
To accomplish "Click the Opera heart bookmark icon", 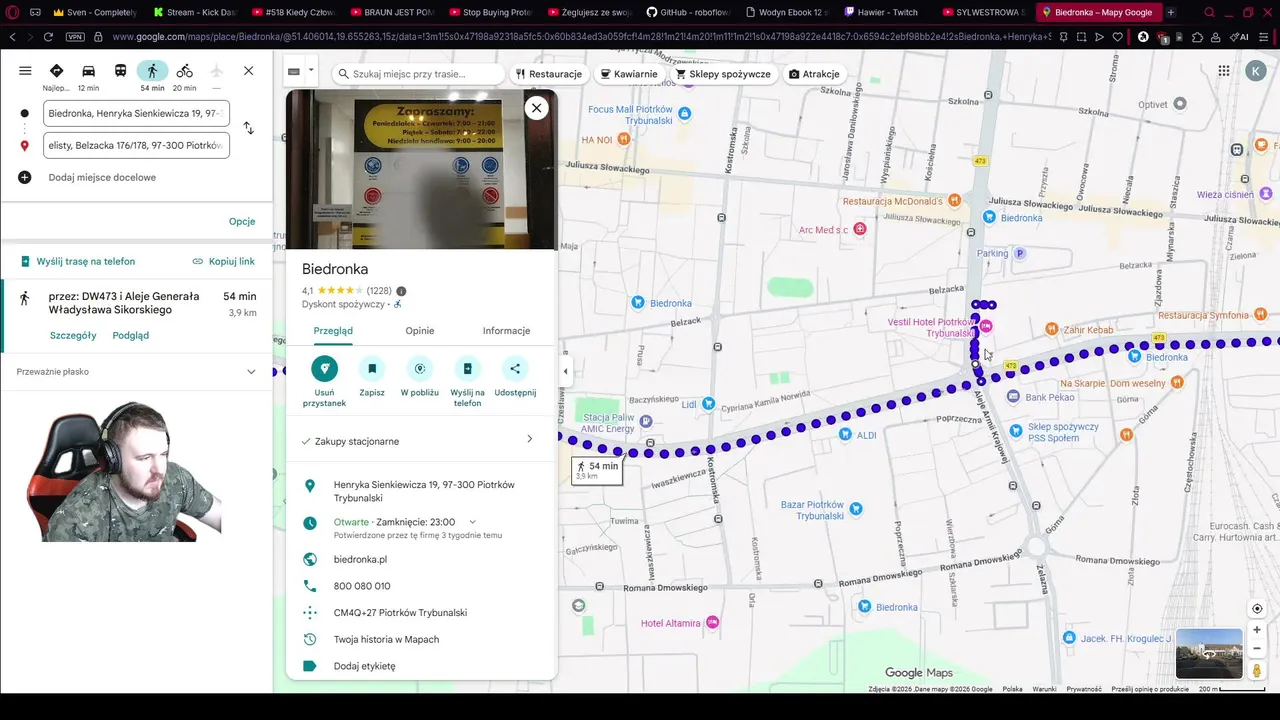I will click(x=1117, y=37).
